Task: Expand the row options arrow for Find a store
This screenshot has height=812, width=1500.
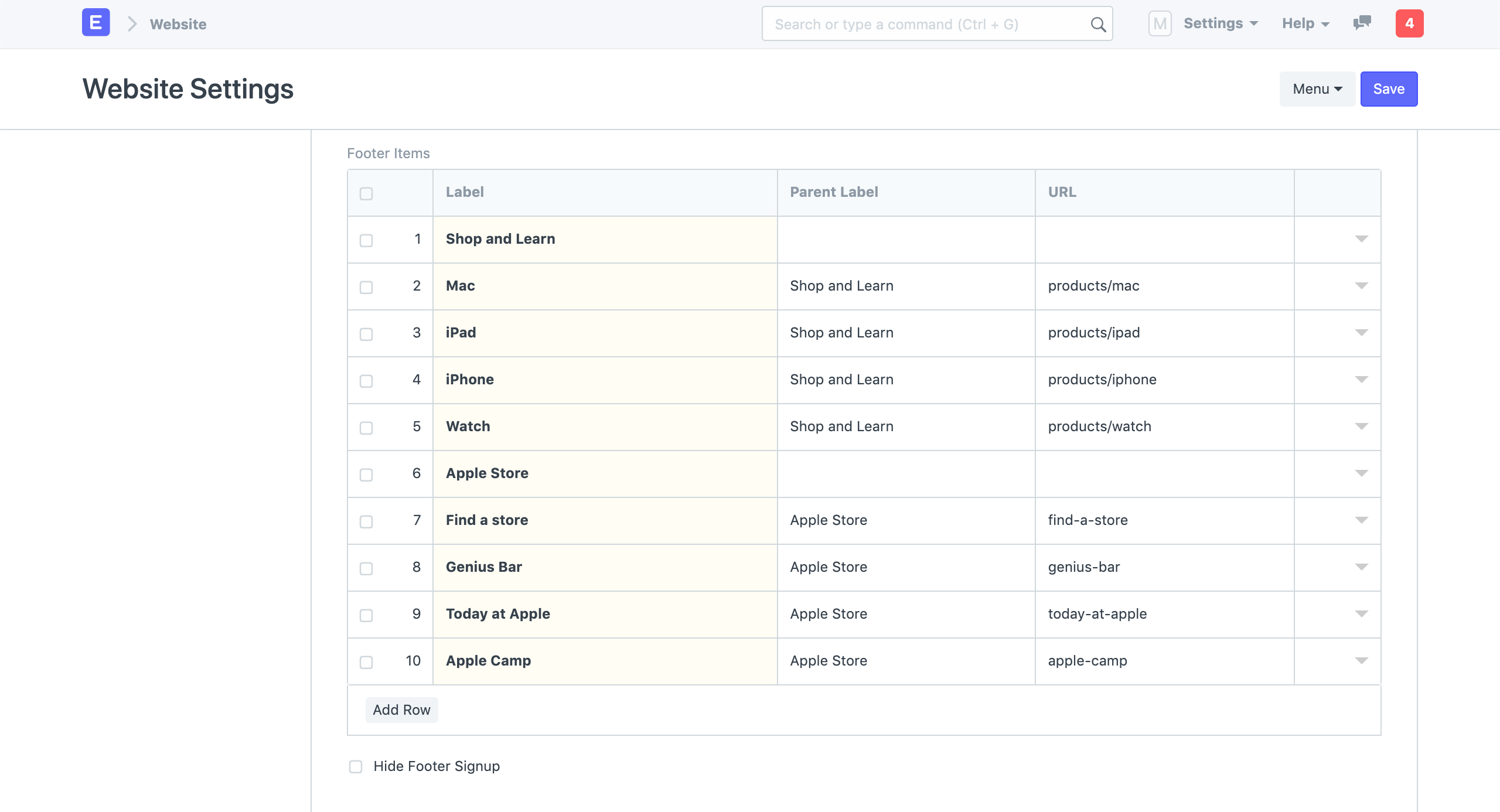Action: click(x=1362, y=521)
